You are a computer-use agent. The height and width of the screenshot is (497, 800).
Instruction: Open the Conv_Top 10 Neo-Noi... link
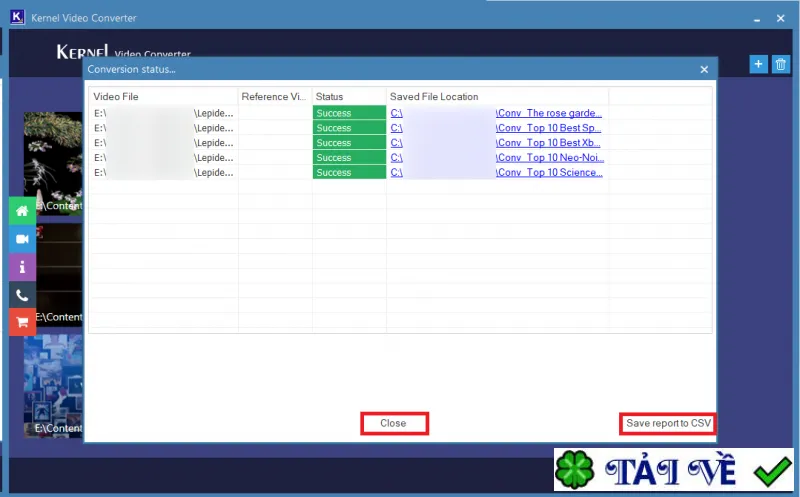pyautogui.click(x=549, y=158)
